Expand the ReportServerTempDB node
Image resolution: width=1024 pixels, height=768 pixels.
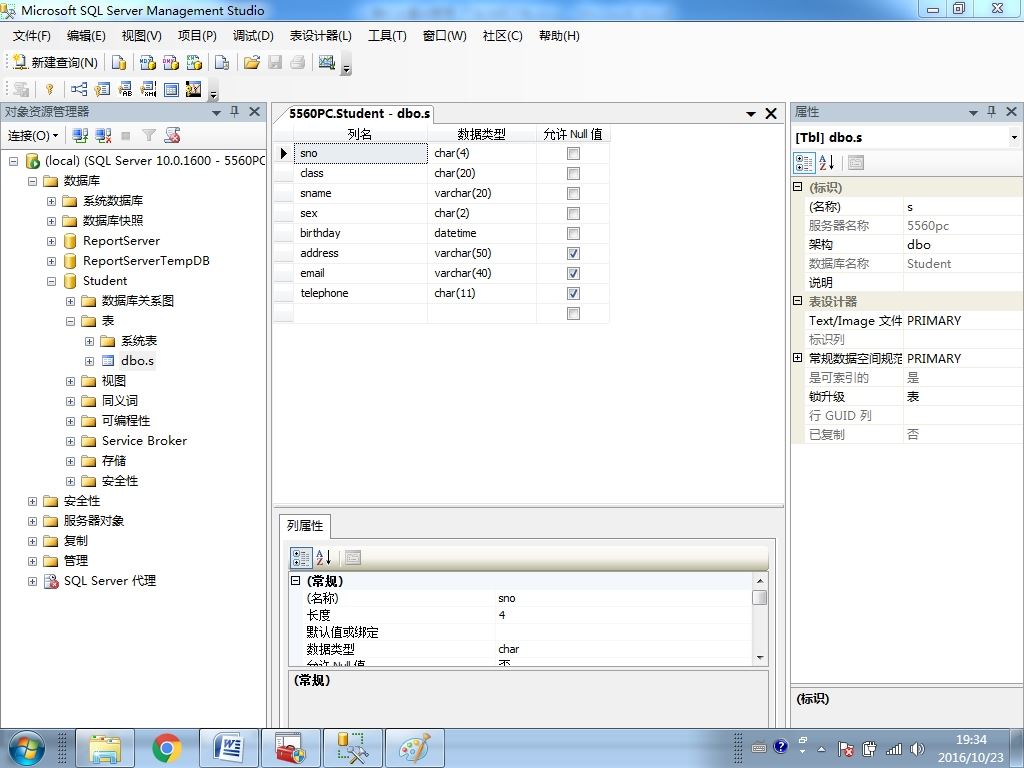52,261
